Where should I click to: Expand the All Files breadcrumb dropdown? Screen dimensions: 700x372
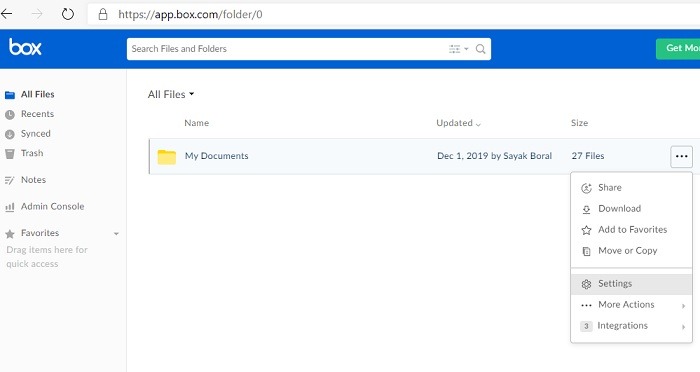pos(192,94)
